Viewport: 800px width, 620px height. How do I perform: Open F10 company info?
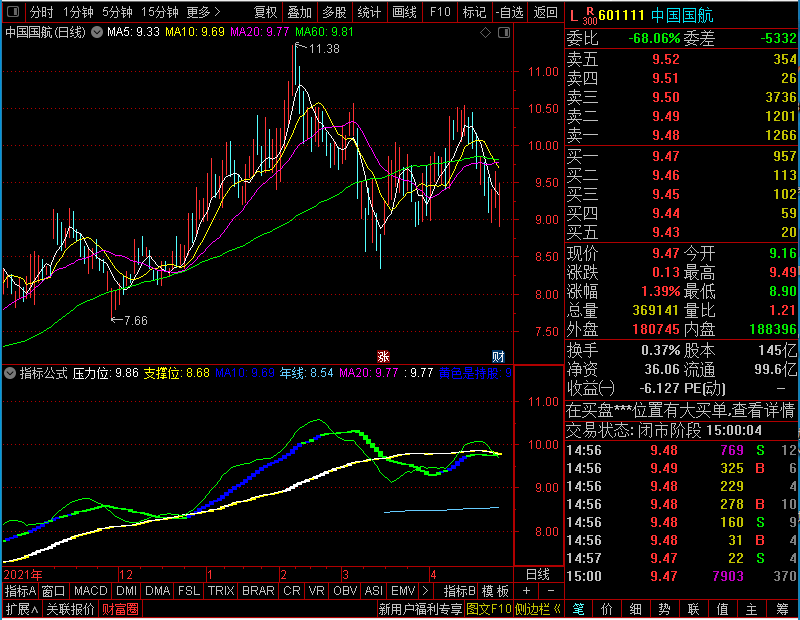pos(440,12)
